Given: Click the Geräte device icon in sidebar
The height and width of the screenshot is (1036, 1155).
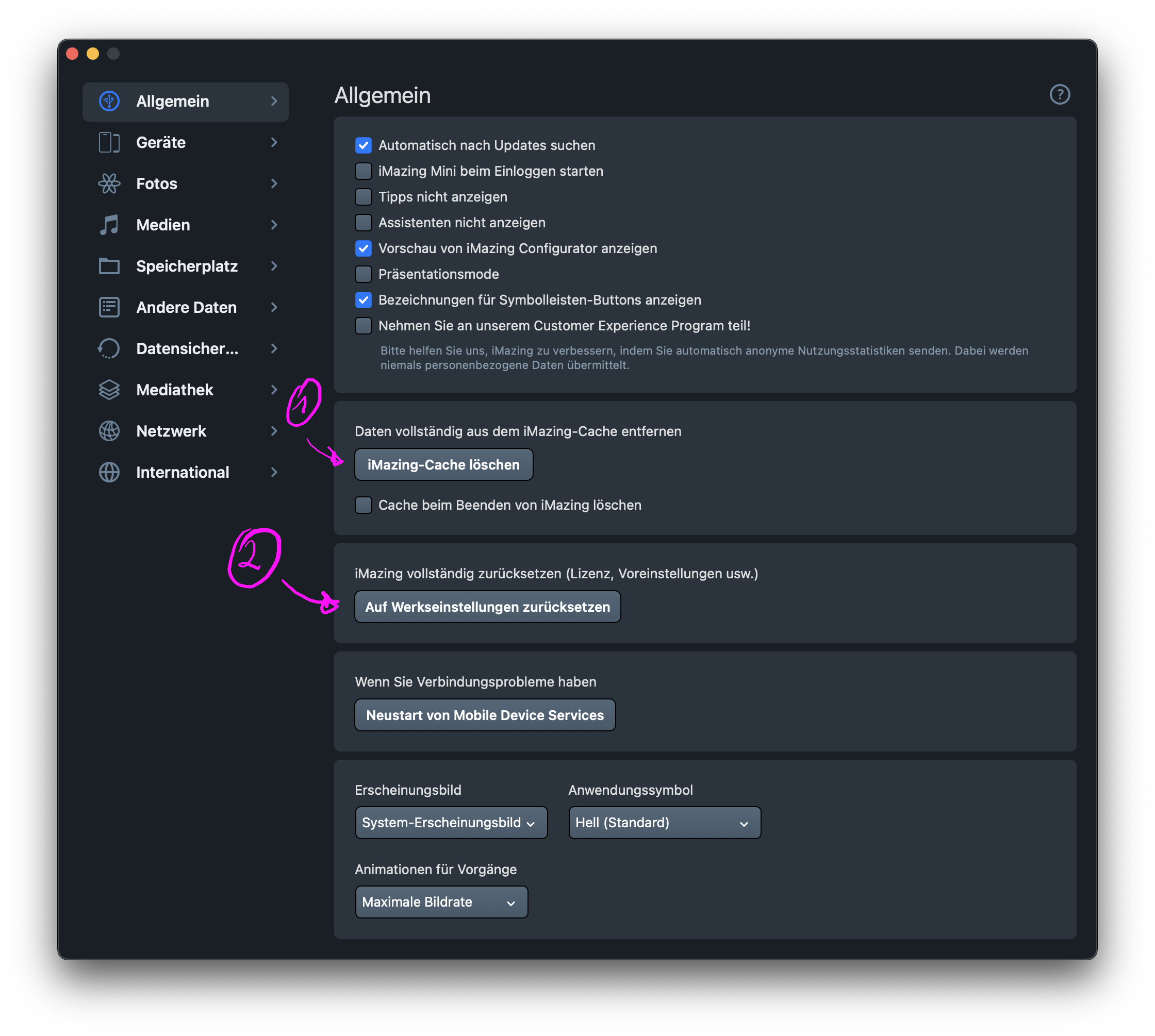Looking at the screenshot, I should 109,142.
